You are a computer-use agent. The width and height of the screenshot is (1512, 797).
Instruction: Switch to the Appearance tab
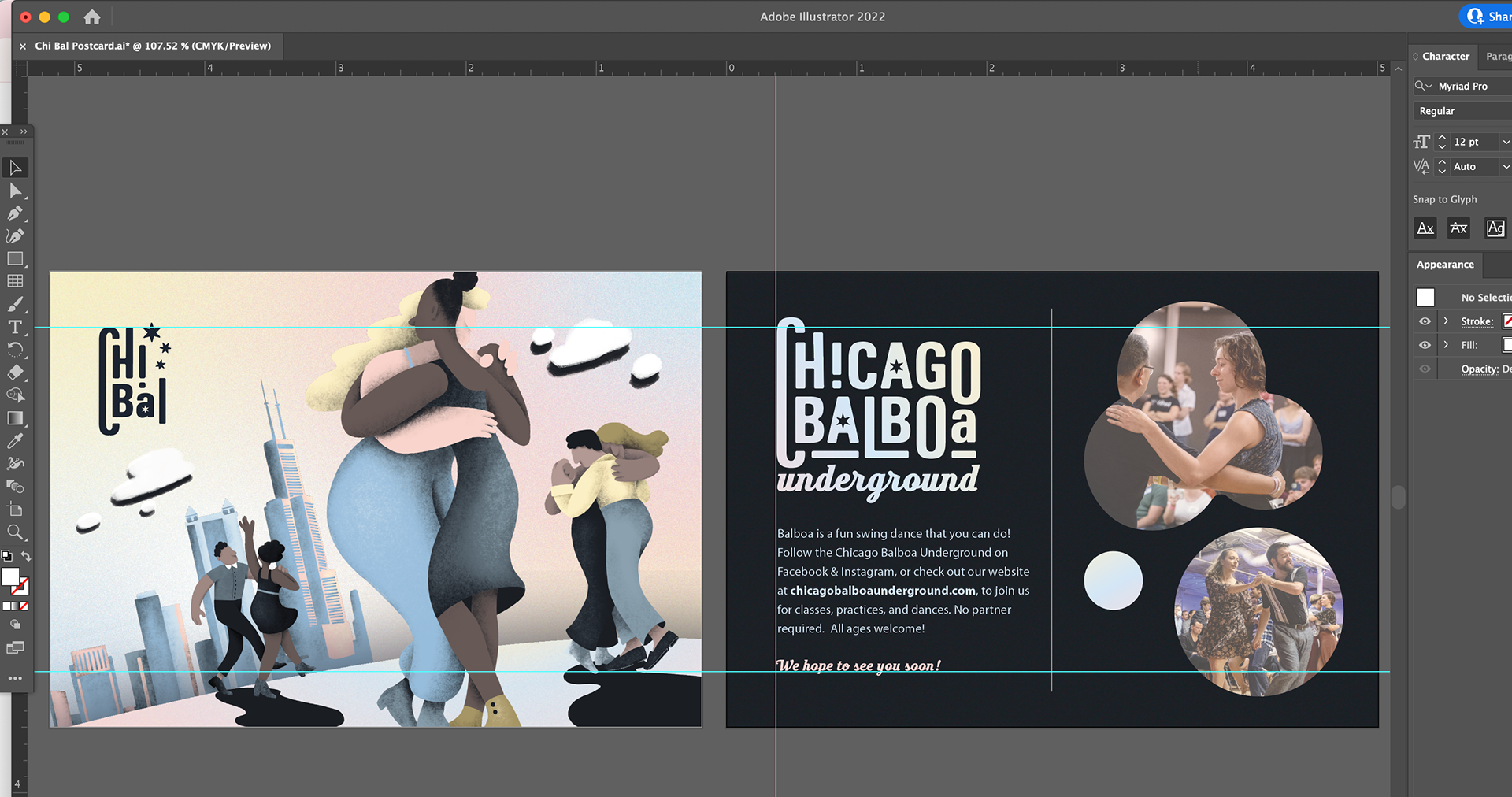[x=1445, y=265]
